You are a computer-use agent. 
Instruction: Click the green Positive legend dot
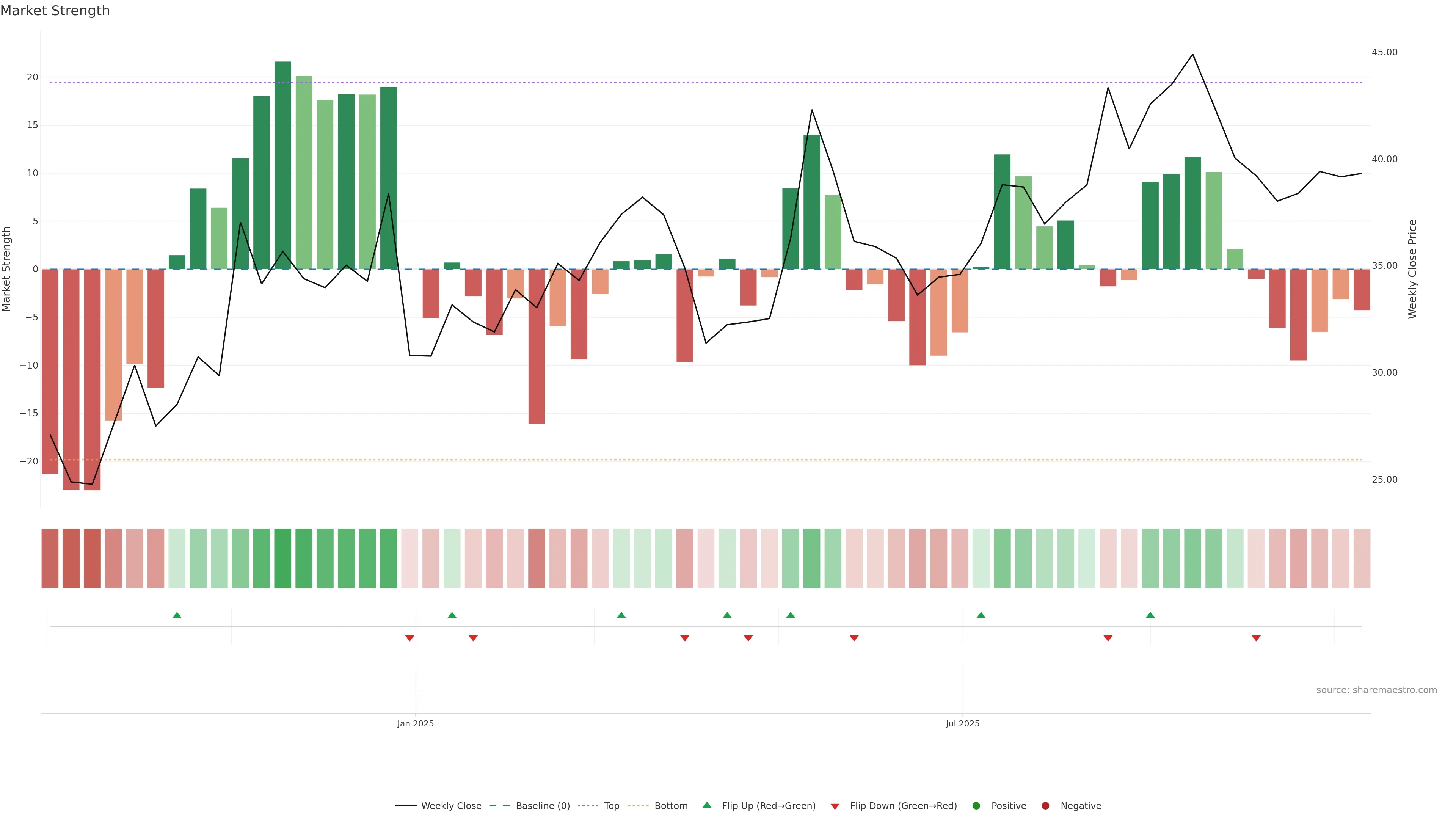coord(976,806)
